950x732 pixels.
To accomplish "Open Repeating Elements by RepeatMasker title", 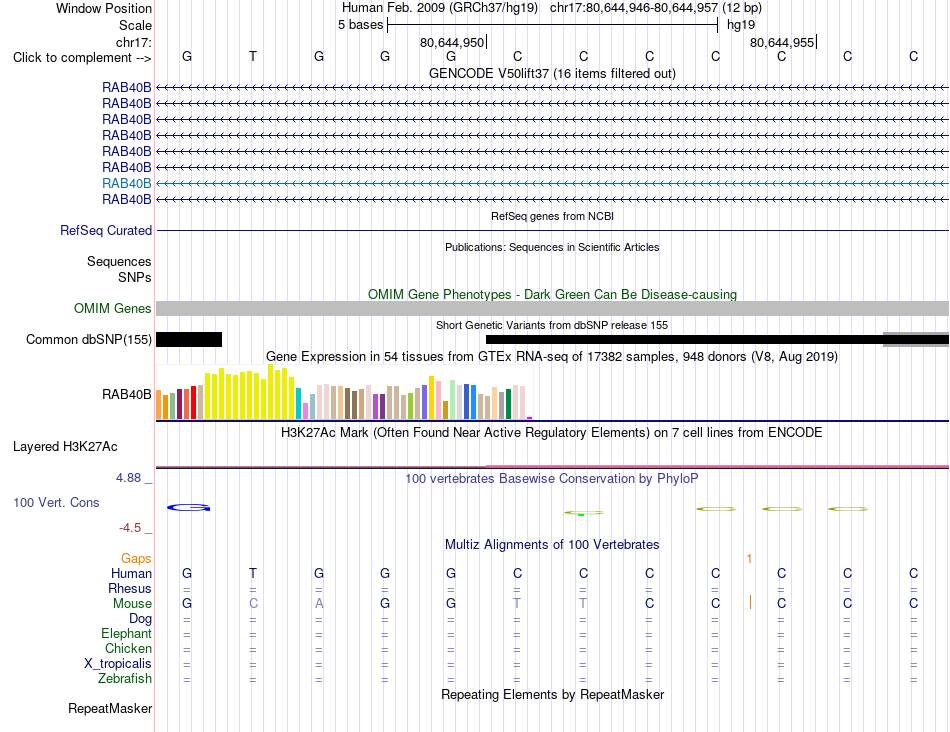I will tap(552, 694).
